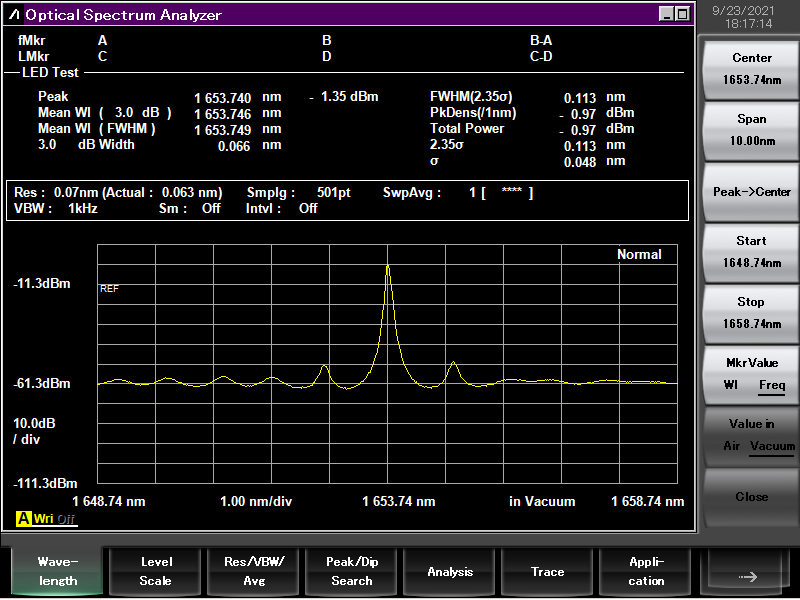The width and height of the screenshot is (800, 600).
Task: Open the Wavelength menu tab
Action: [x=57, y=572]
